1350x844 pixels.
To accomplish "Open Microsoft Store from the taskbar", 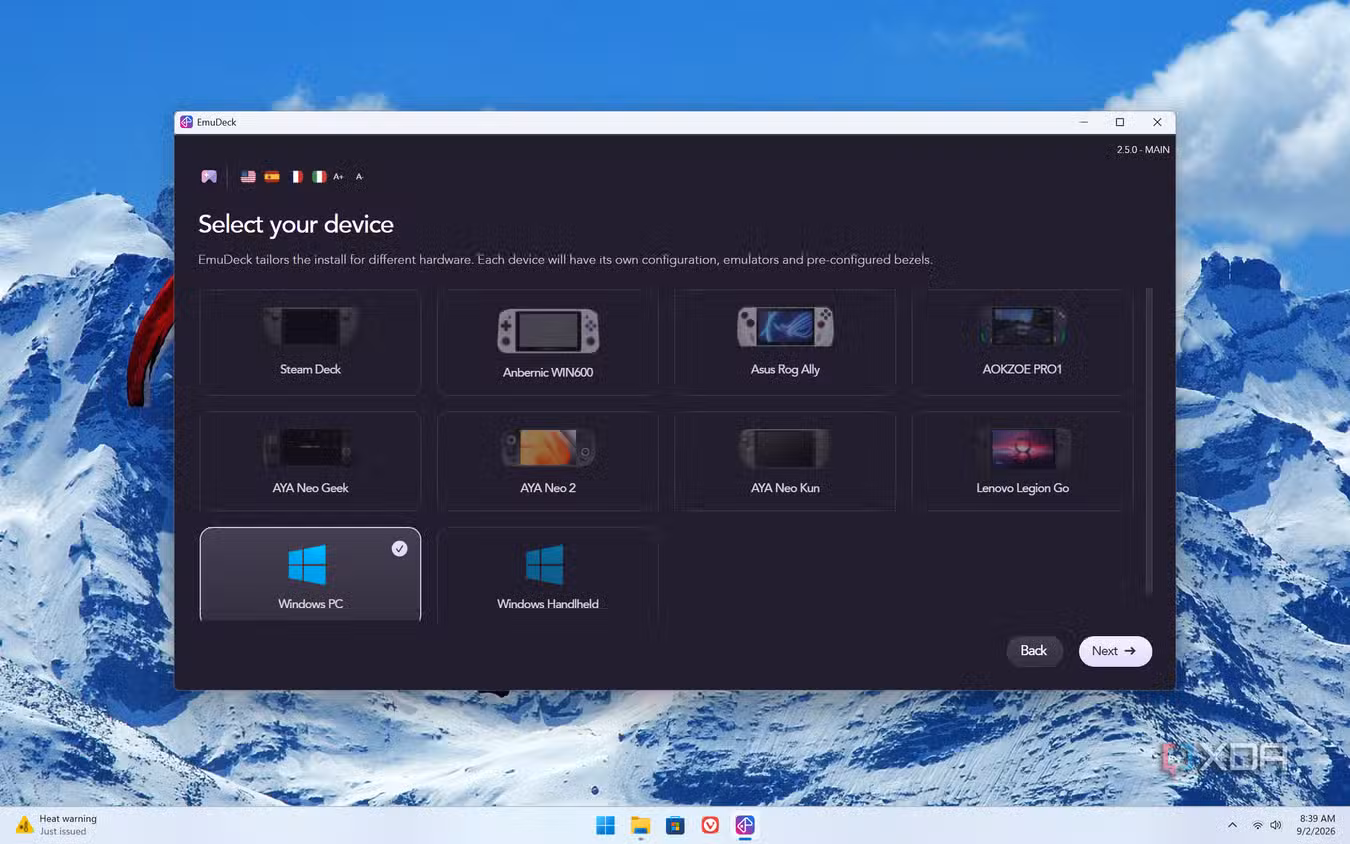I will point(676,825).
